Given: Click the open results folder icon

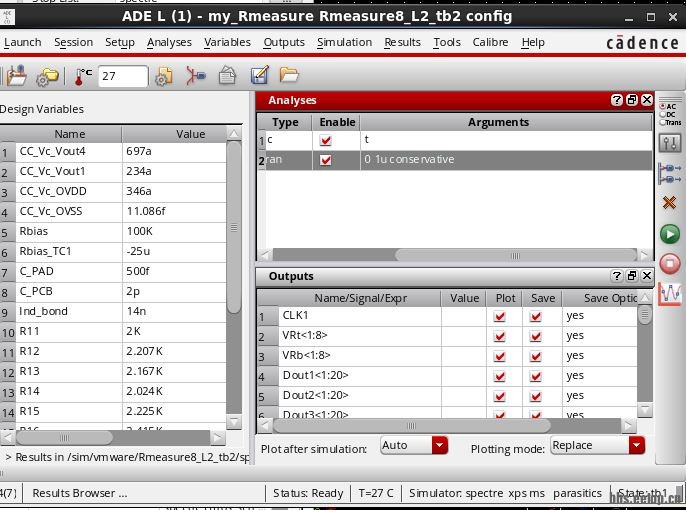Looking at the screenshot, I should click(289, 75).
